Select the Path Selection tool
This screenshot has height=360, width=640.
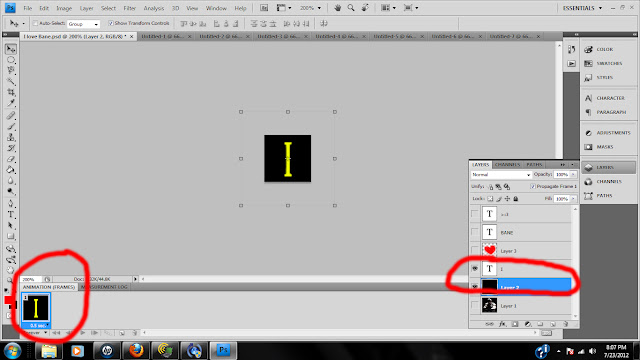(x=11, y=225)
